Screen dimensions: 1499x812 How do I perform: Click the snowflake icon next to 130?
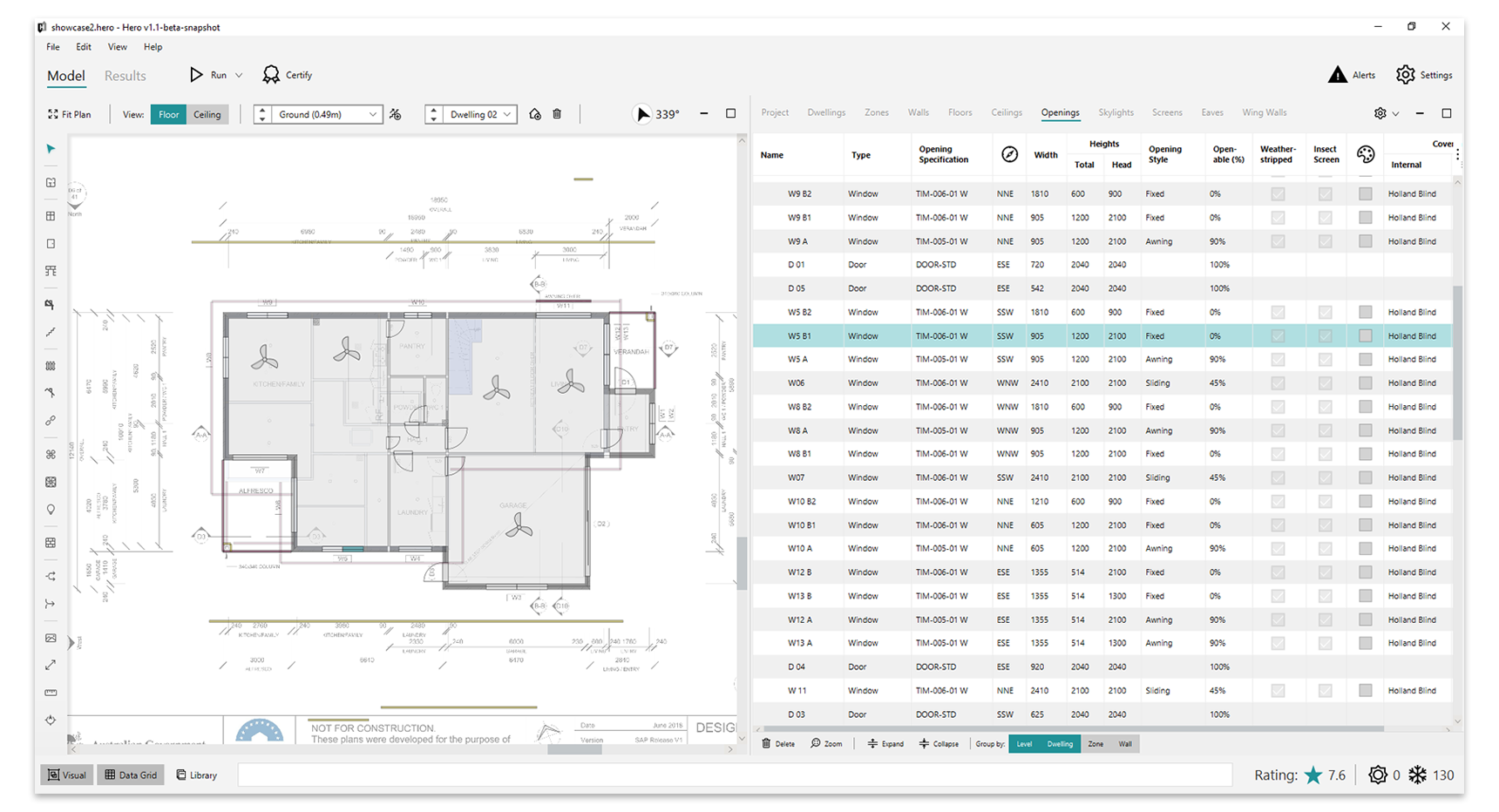pyautogui.click(x=1419, y=775)
